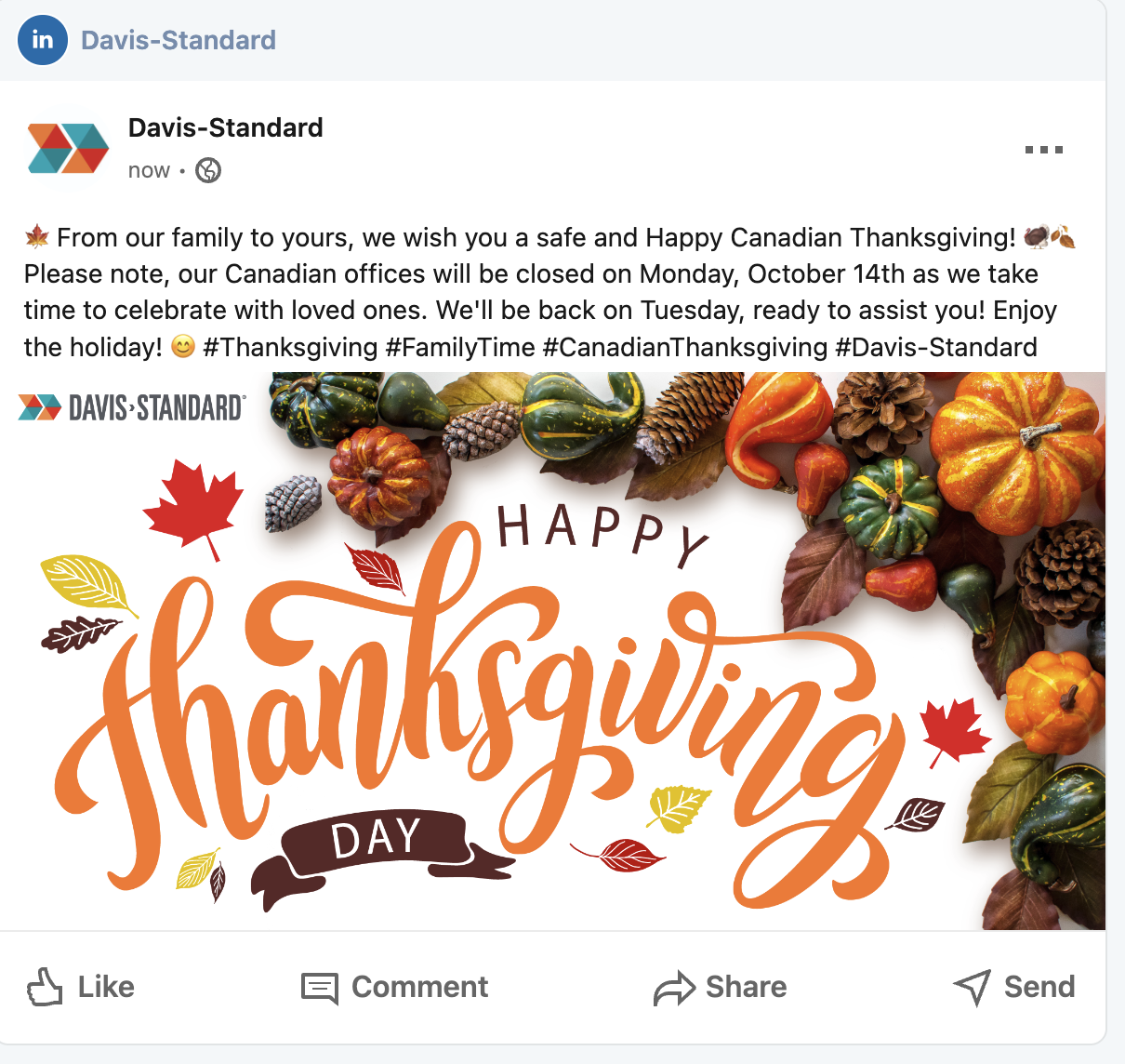Image resolution: width=1125 pixels, height=1064 pixels.
Task: Open the Happy Thanksgiving Day image
Action: coord(552,651)
